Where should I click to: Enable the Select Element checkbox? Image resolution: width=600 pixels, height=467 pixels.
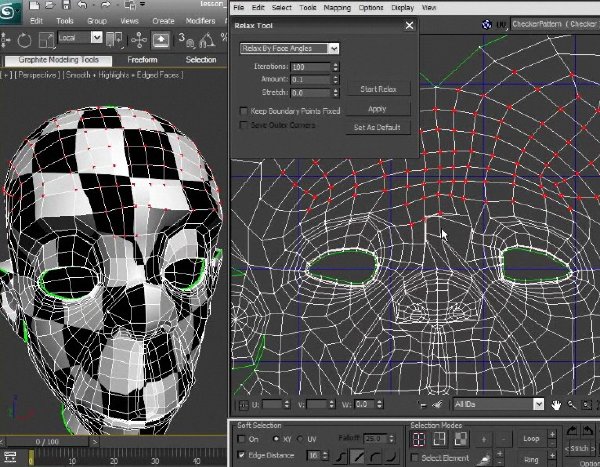click(x=414, y=458)
